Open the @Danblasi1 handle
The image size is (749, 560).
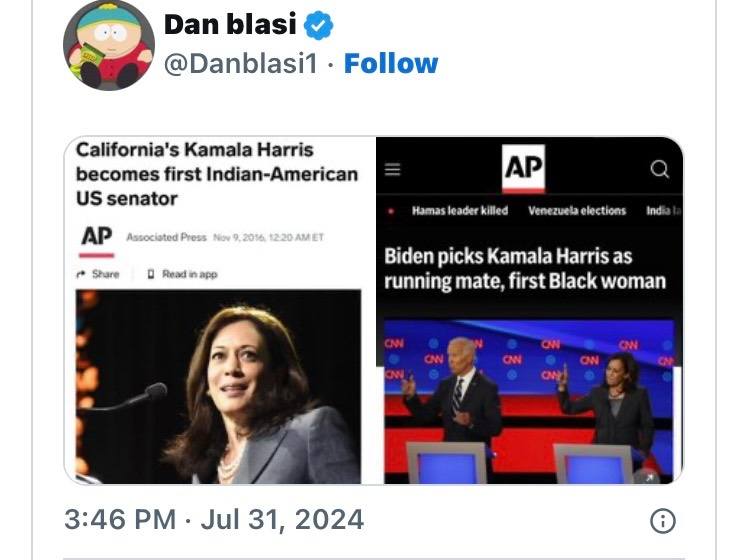coord(241,64)
